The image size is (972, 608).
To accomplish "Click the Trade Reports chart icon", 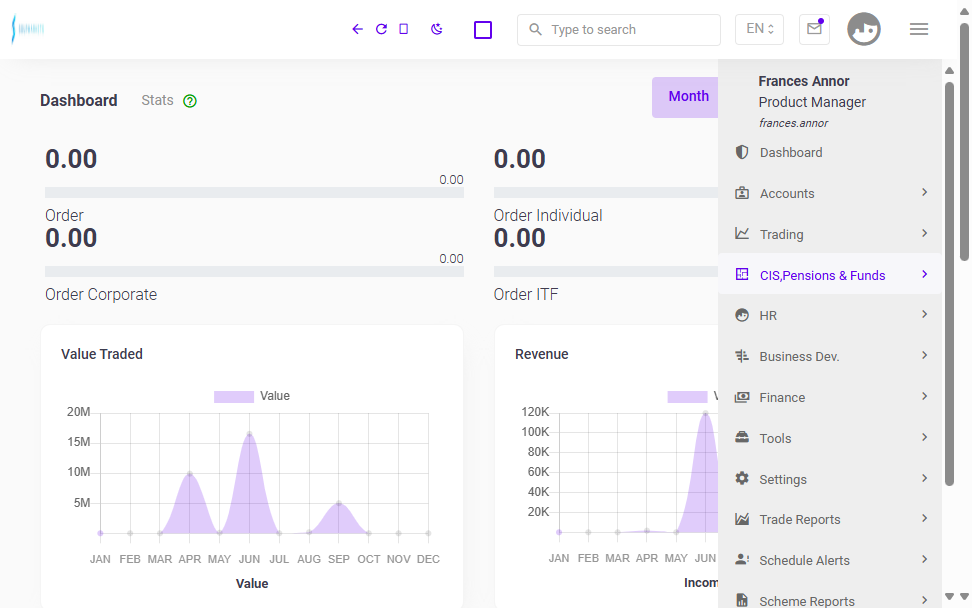I will pos(741,519).
